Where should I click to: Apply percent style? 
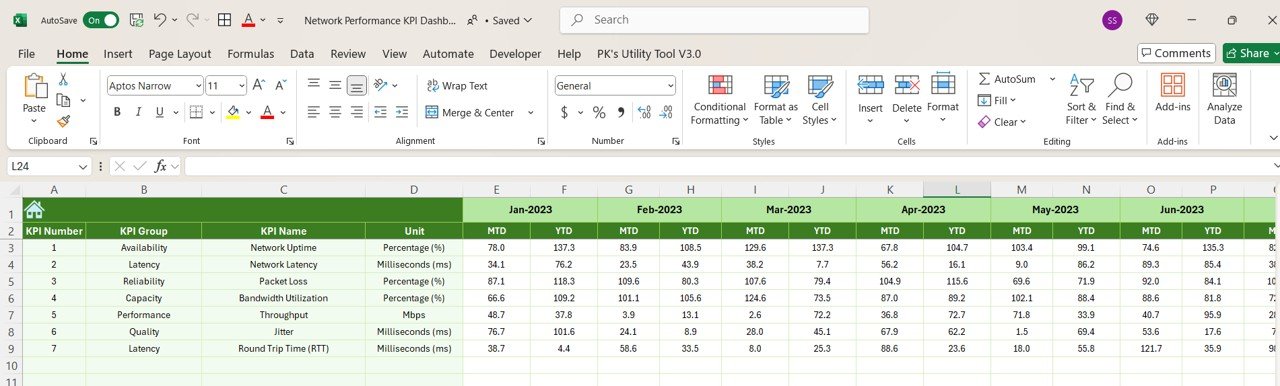(x=599, y=112)
